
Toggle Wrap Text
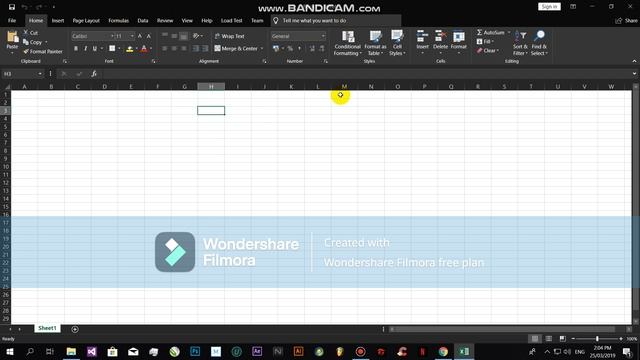(229, 36)
